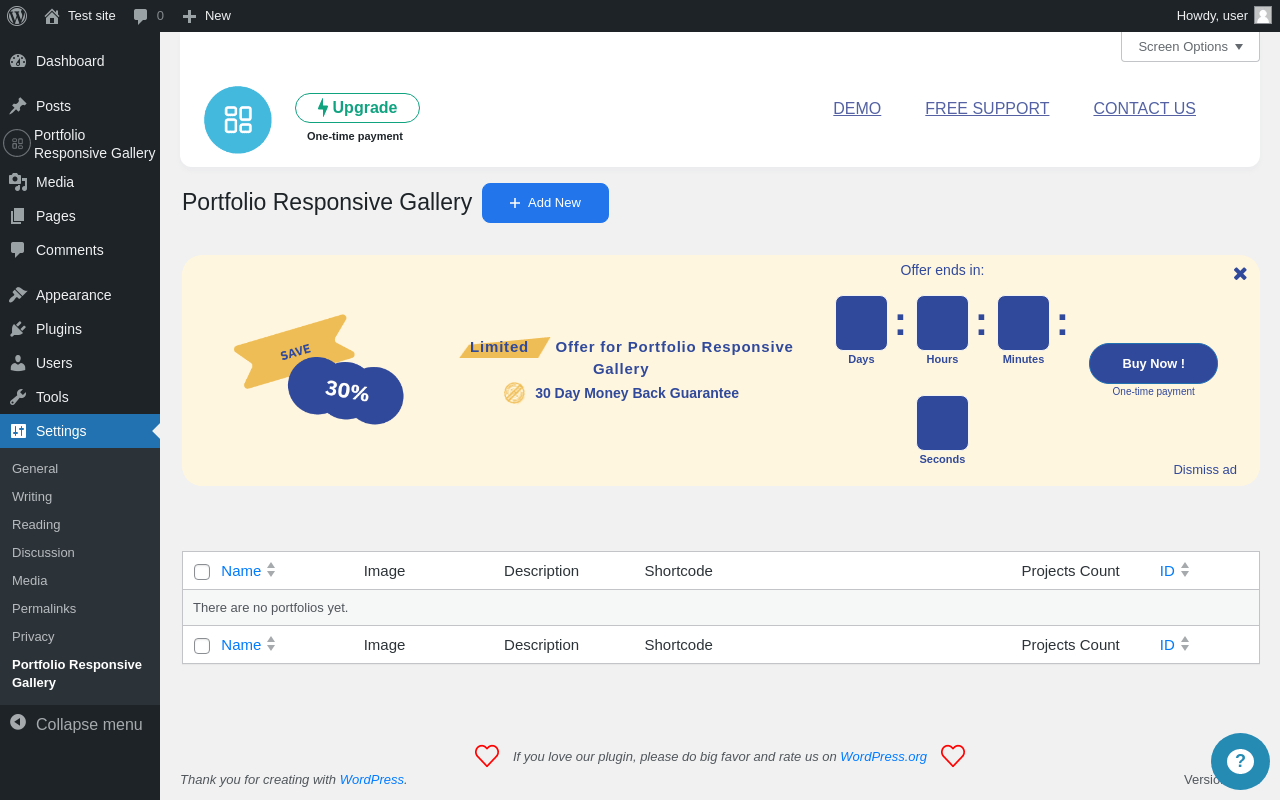Open General settings submenu
This screenshot has width=1280, height=800.
tap(35, 468)
